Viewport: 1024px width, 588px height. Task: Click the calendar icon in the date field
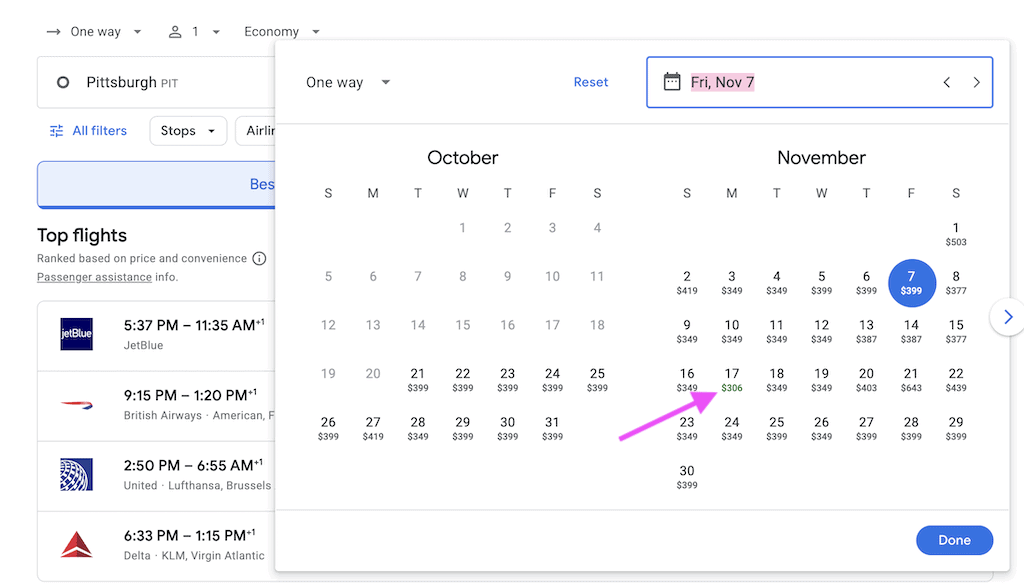672,82
